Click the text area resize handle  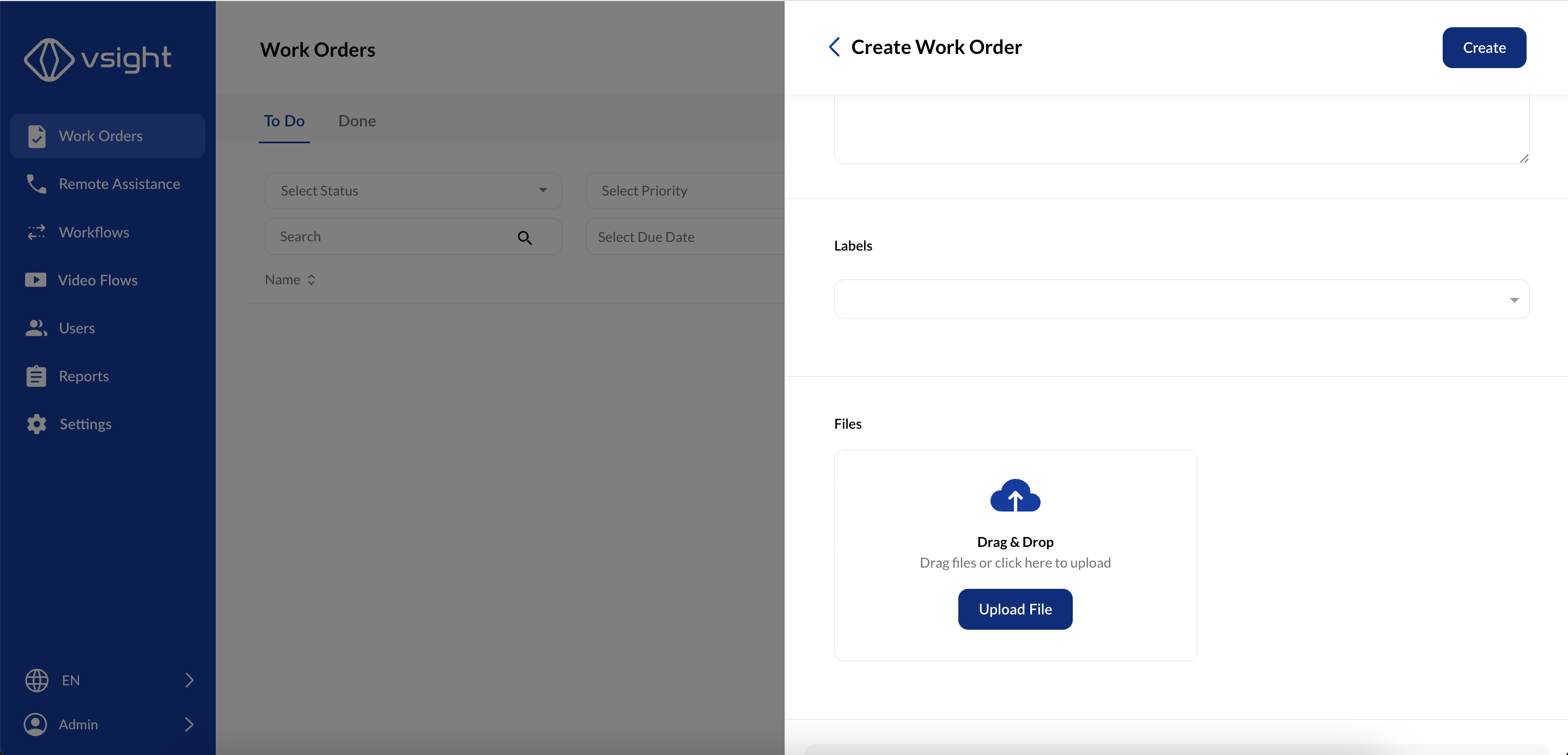pos(1523,159)
